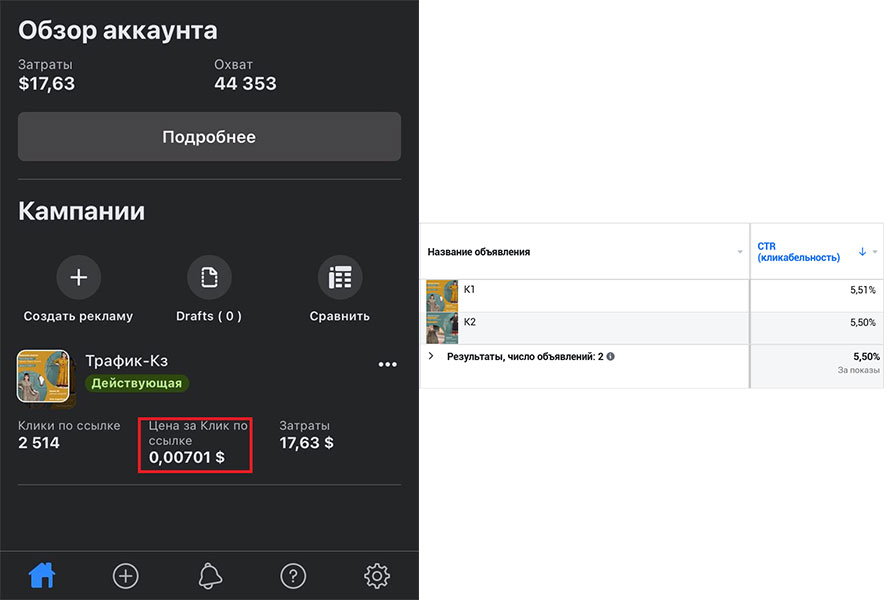Select the K1 ad thumbnail
The height and width of the screenshot is (600, 888).
pyautogui.click(x=442, y=296)
